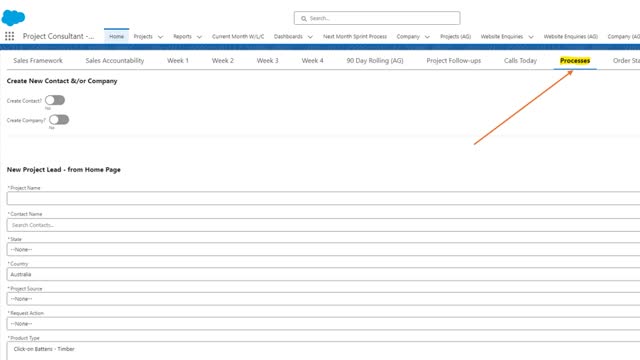Switch to the Week 3 tab
640x360 pixels.
pyautogui.click(x=268, y=60)
